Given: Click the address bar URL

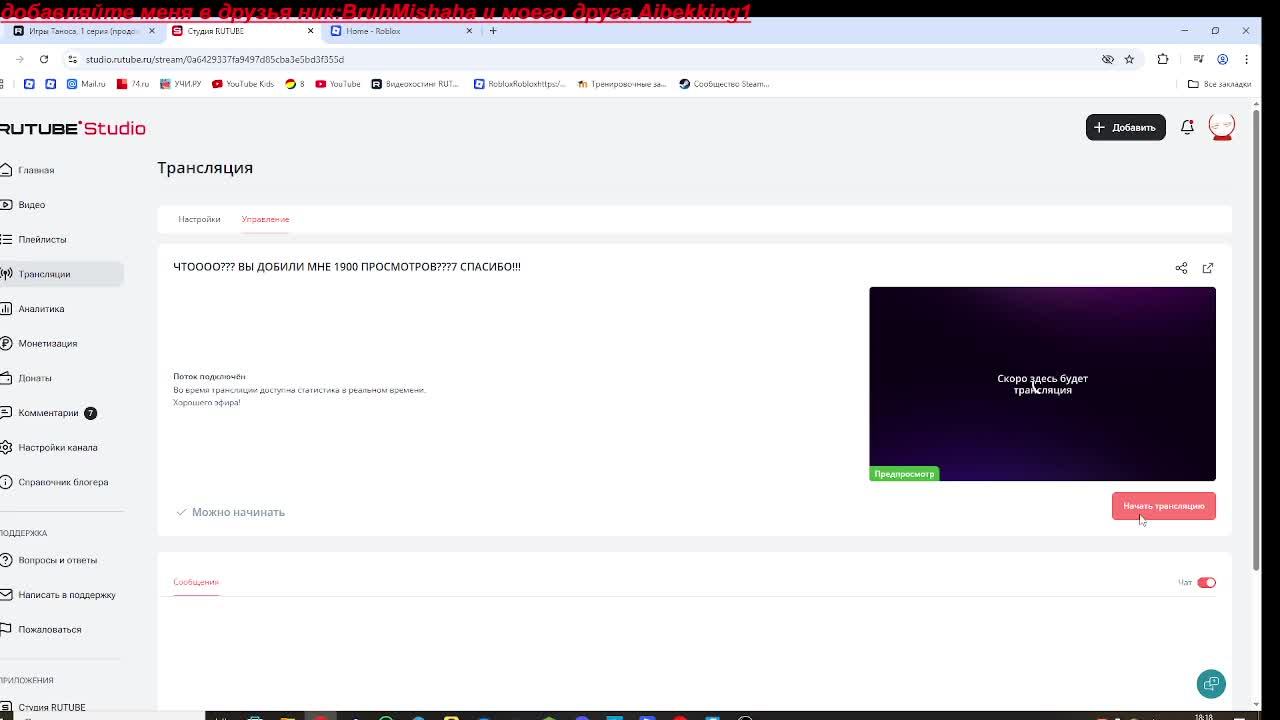Looking at the screenshot, I should 215,59.
